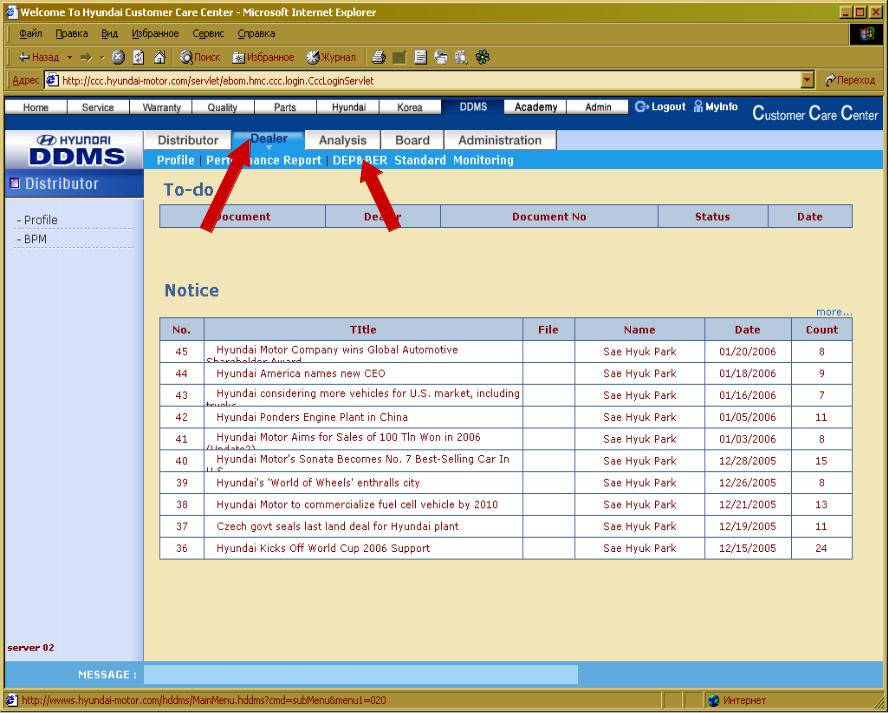Screen dimensions: 888x713
Task: Click the MESSAGE text field
Action: [x=361, y=674]
